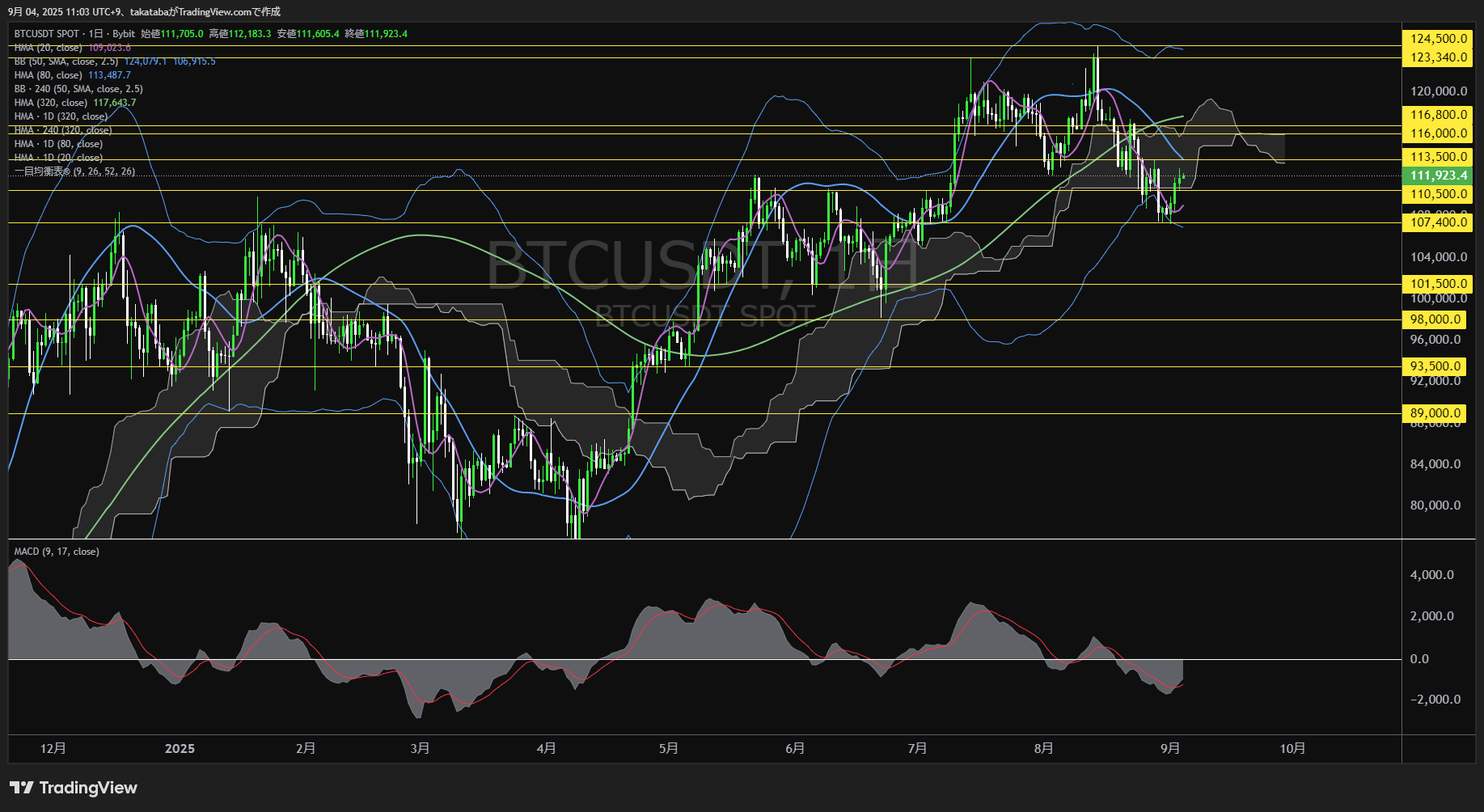Click the 96,000.0 price axis value
1484x812 pixels.
[x=1435, y=340]
